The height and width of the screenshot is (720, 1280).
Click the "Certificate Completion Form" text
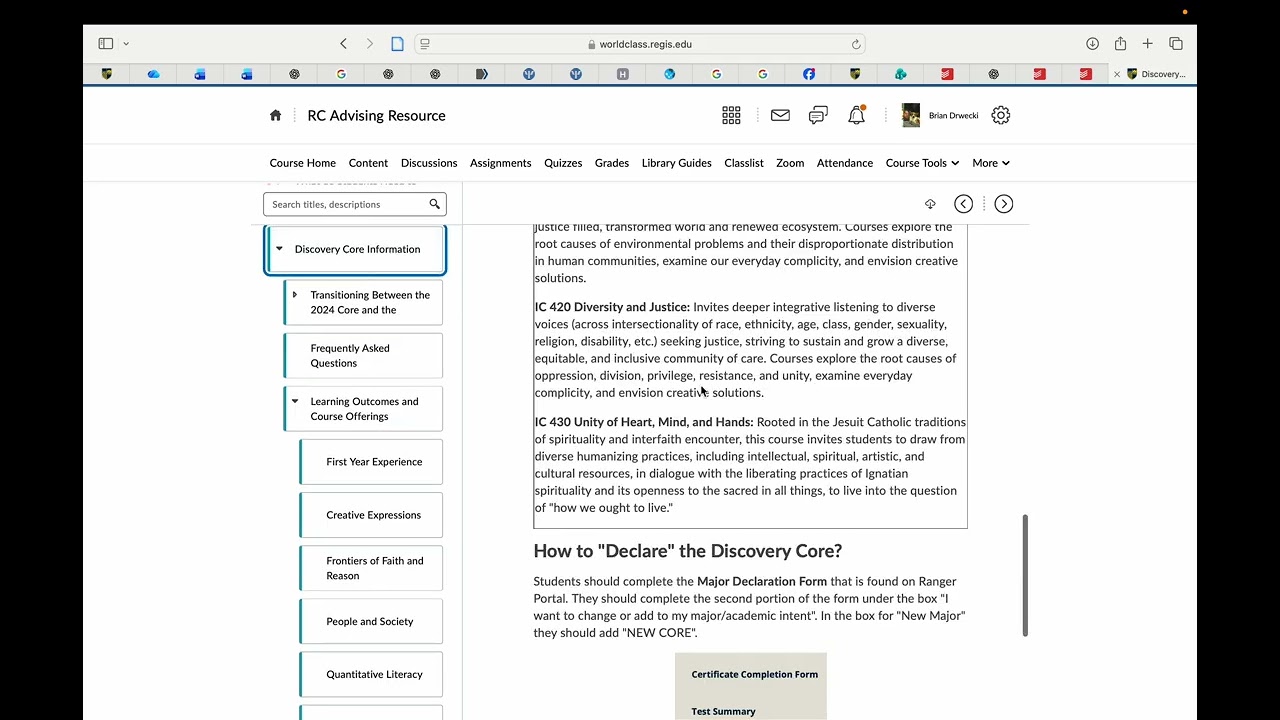pyautogui.click(x=755, y=674)
